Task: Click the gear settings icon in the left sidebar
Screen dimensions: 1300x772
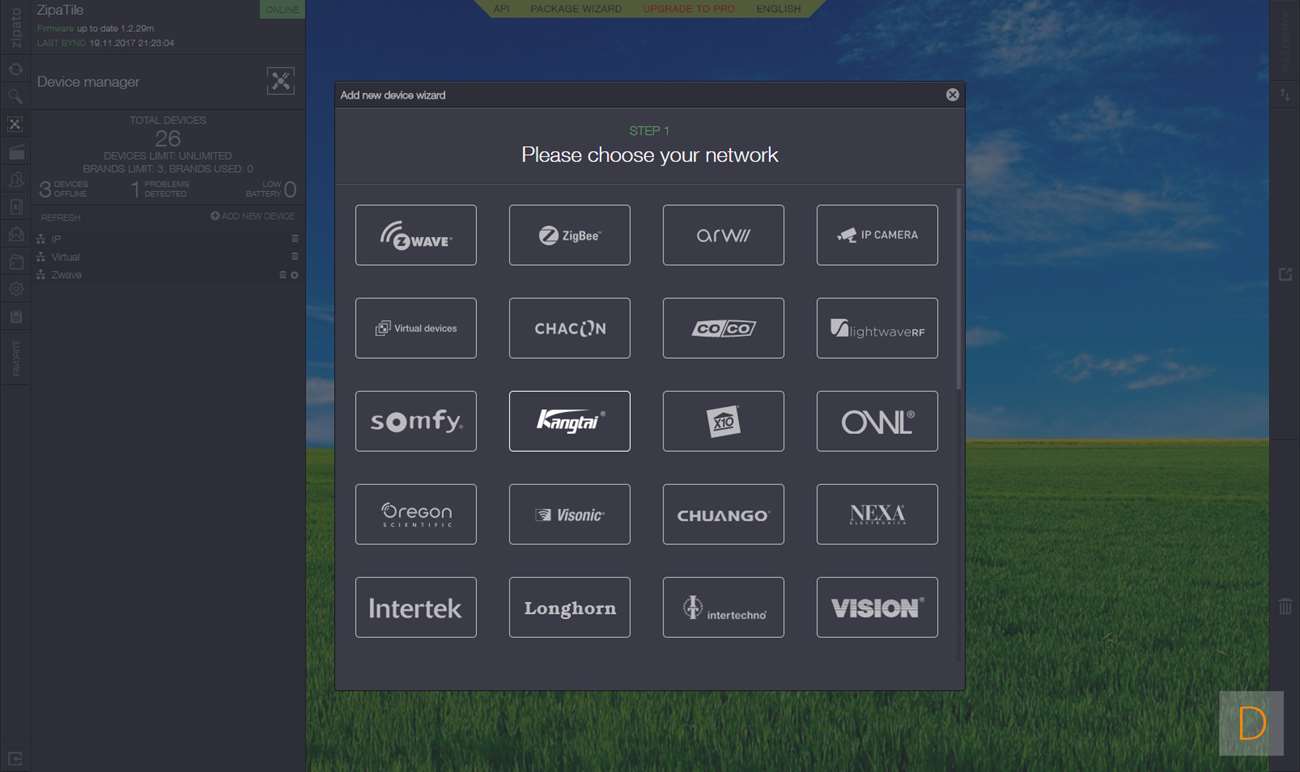Action: pyautogui.click(x=15, y=289)
